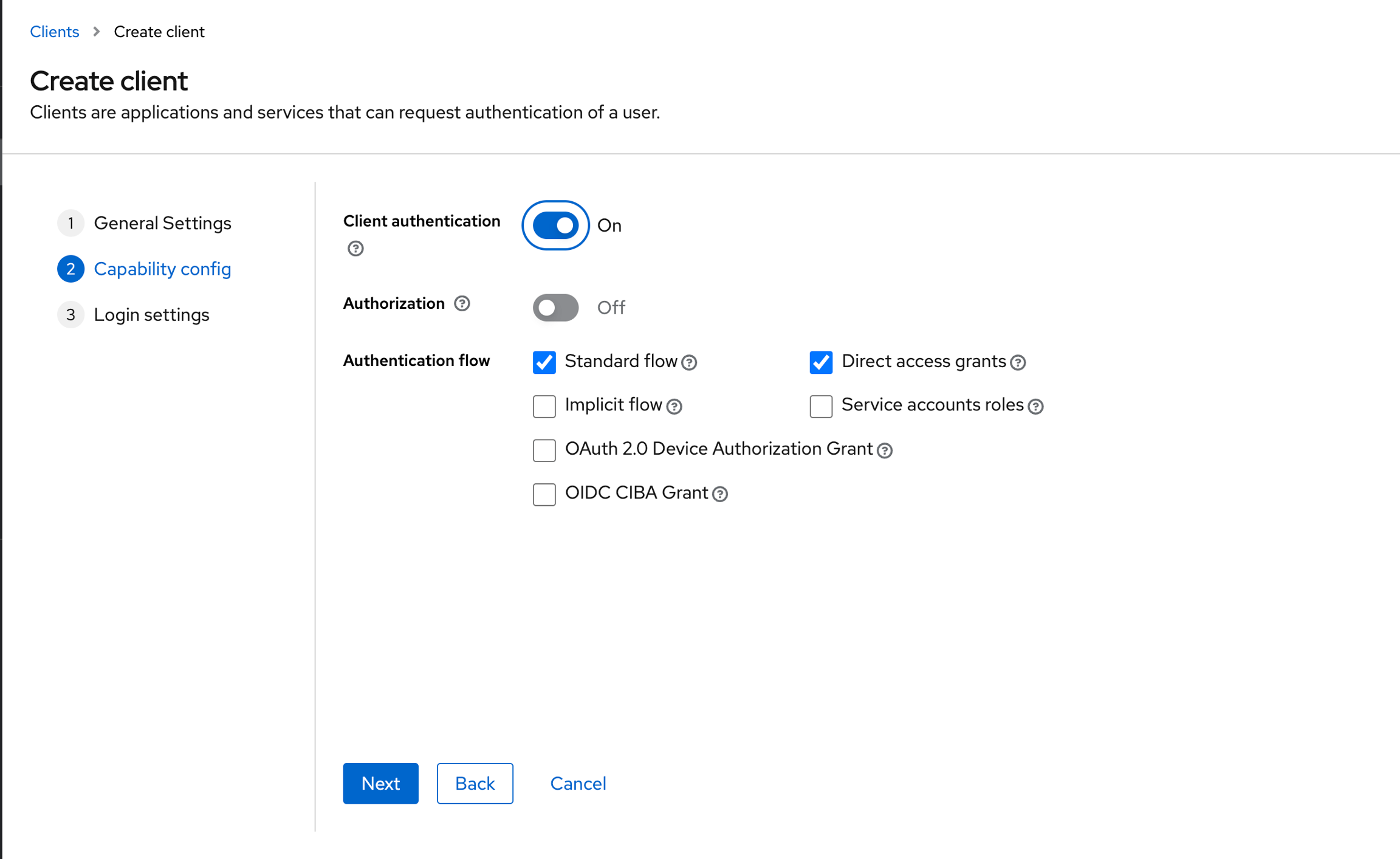Open help for OAuth 2.0 Device Authorization Grant
The width and height of the screenshot is (1400, 859).
coord(885,450)
